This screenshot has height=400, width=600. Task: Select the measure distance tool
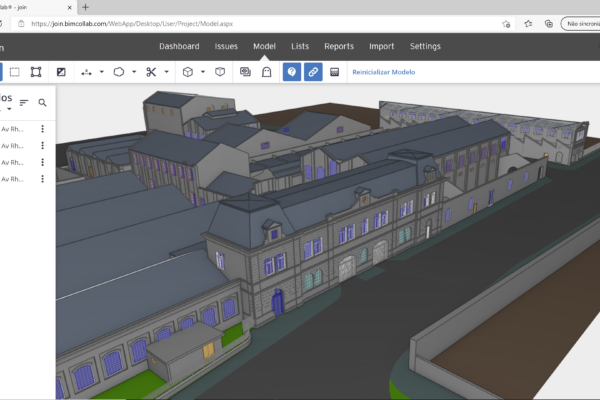tap(86, 72)
